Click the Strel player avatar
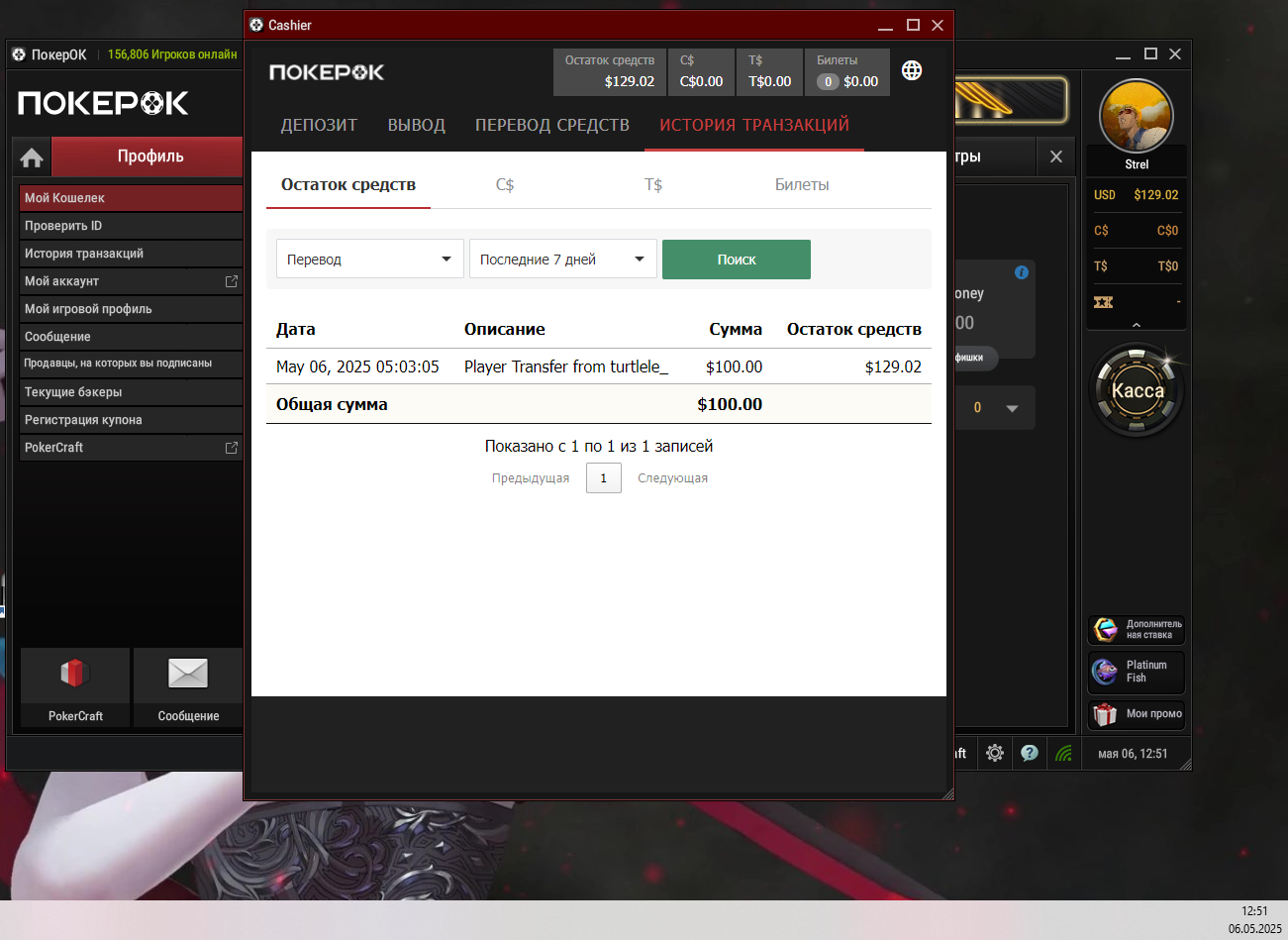This screenshot has height=940, width=1288. point(1137,116)
